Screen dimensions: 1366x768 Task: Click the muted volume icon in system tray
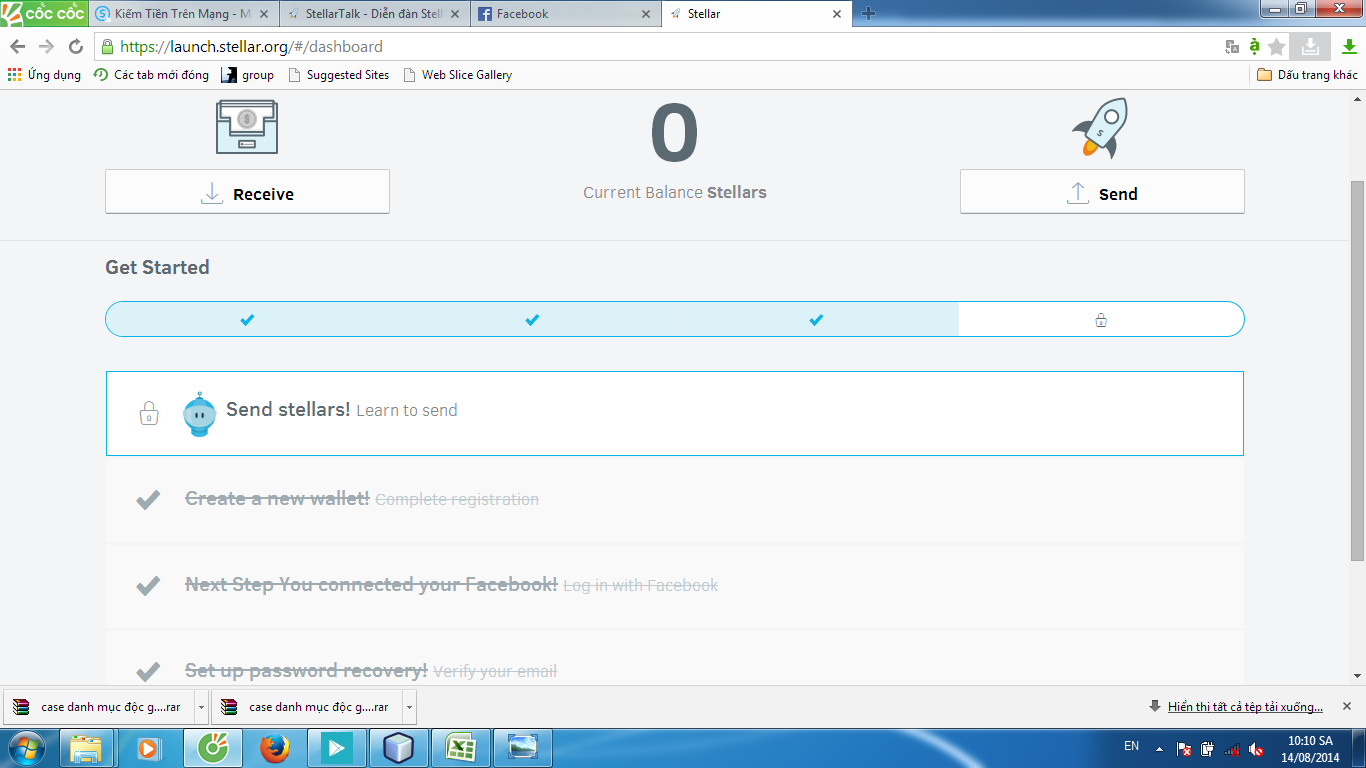point(1256,748)
